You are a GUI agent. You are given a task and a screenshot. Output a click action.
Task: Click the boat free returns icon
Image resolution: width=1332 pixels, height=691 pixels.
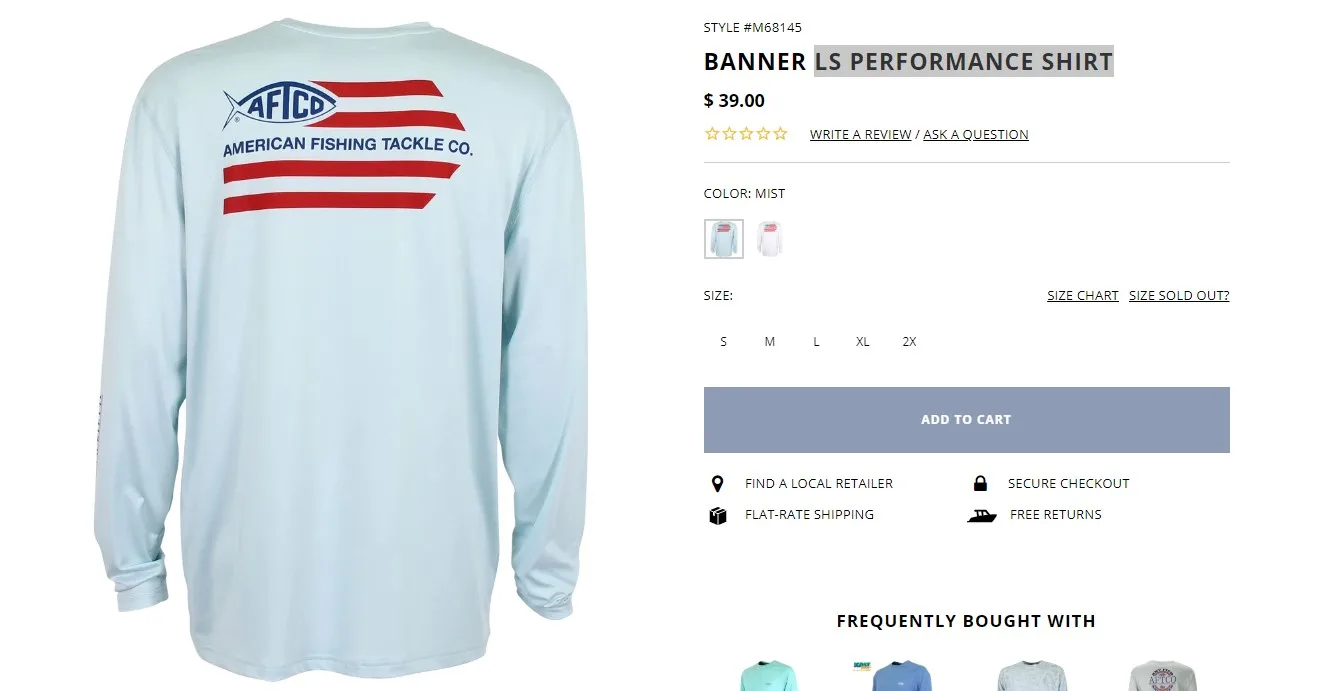(982, 515)
